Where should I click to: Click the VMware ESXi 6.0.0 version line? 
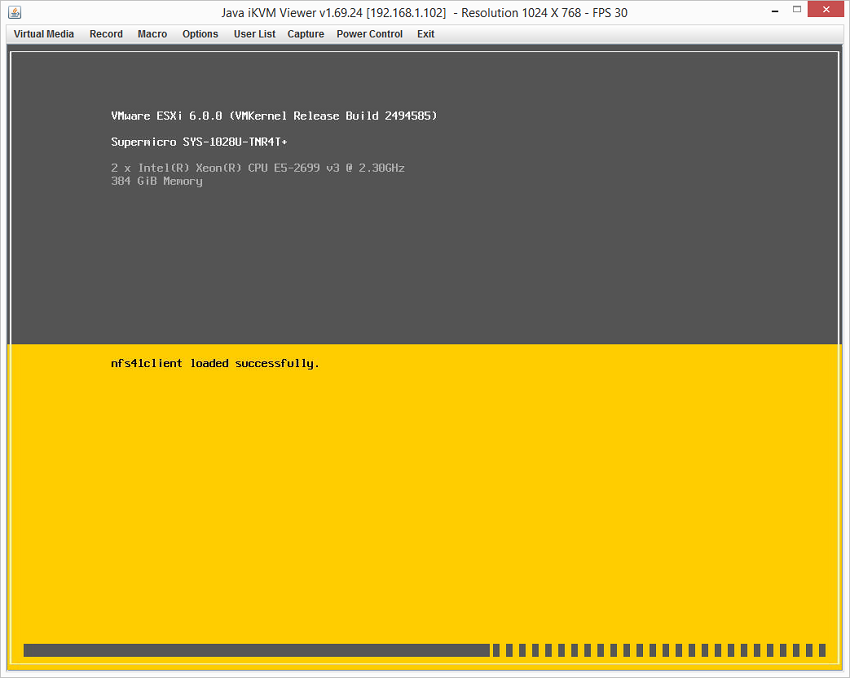[x=274, y=116]
